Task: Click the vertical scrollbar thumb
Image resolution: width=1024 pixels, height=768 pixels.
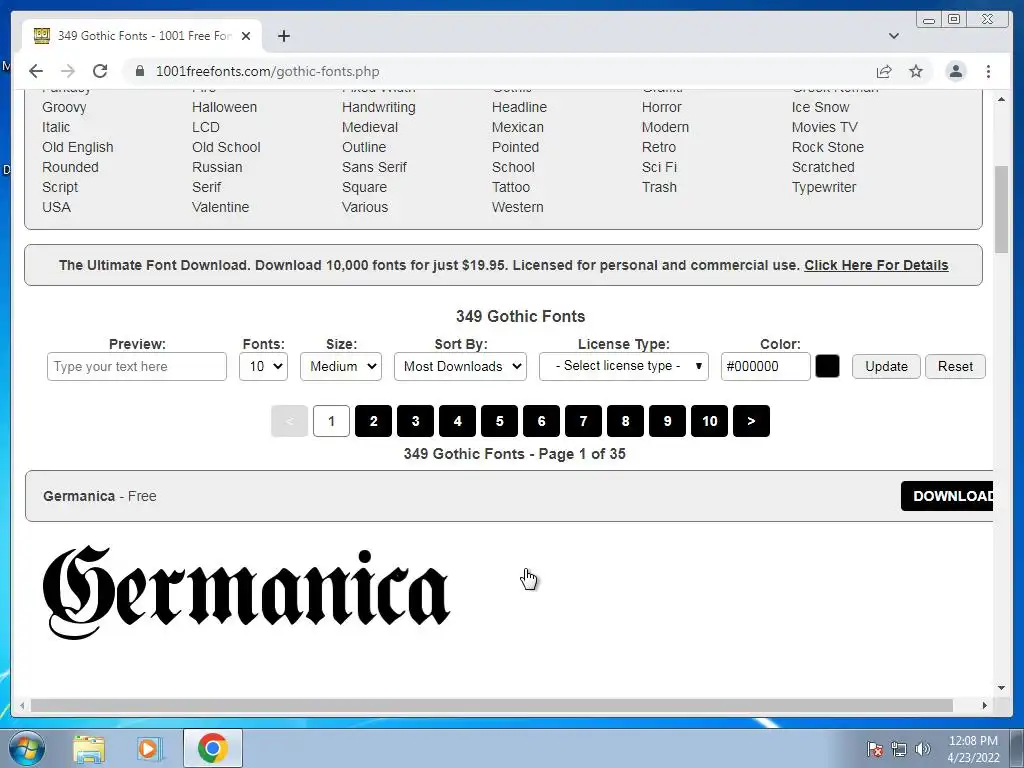Action: click(x=1001, y=209)
